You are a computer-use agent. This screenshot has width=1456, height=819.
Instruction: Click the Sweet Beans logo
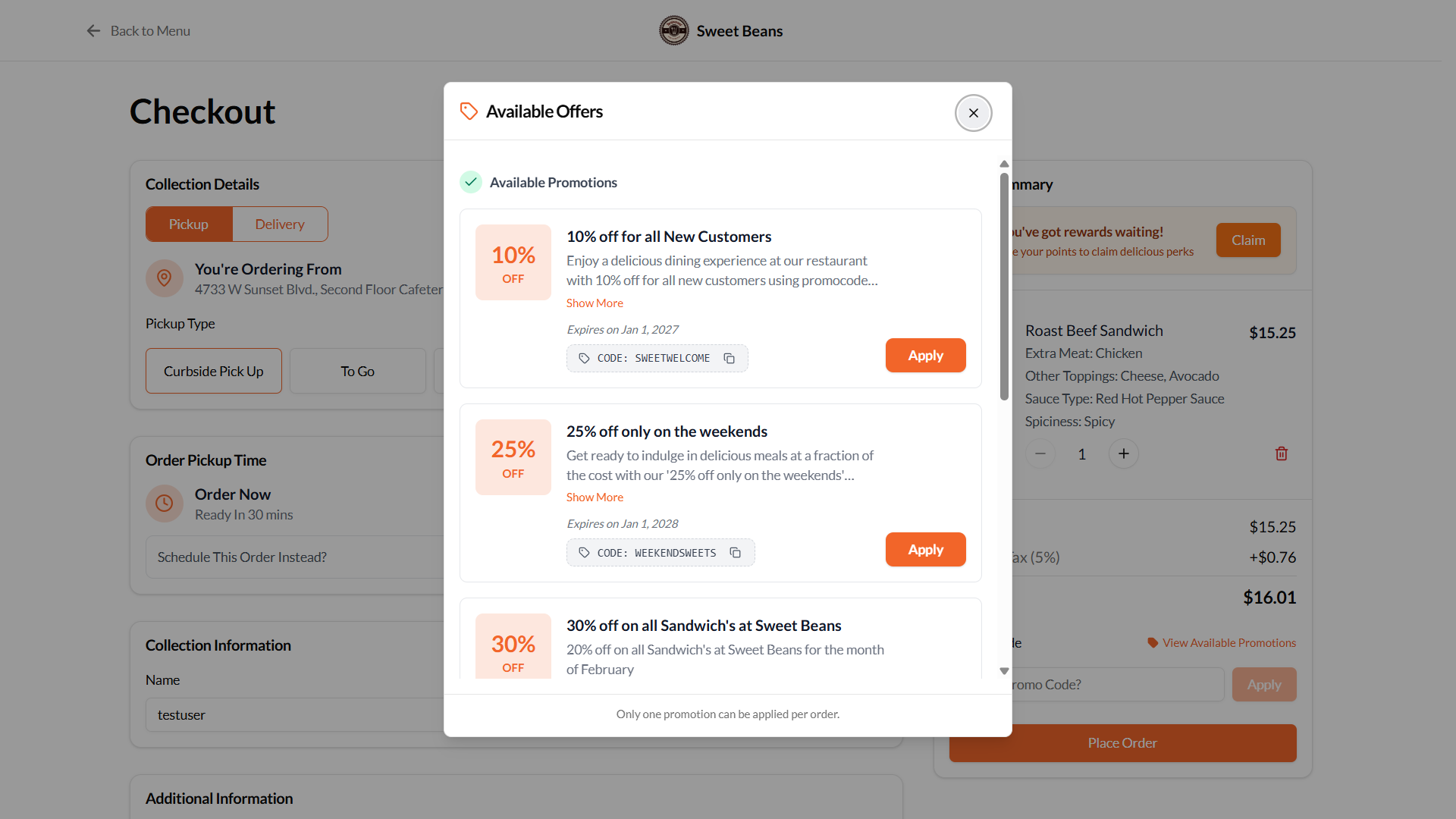tap(673, 31)
